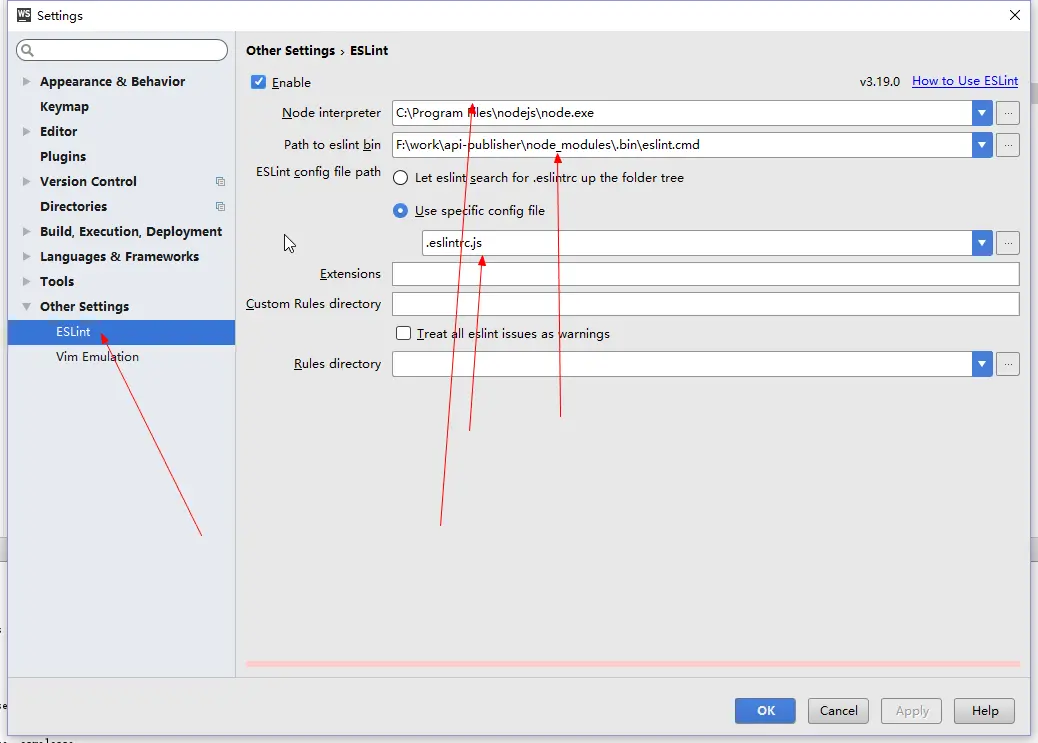Click the WebStorm logo in title bar

point(24,15)
